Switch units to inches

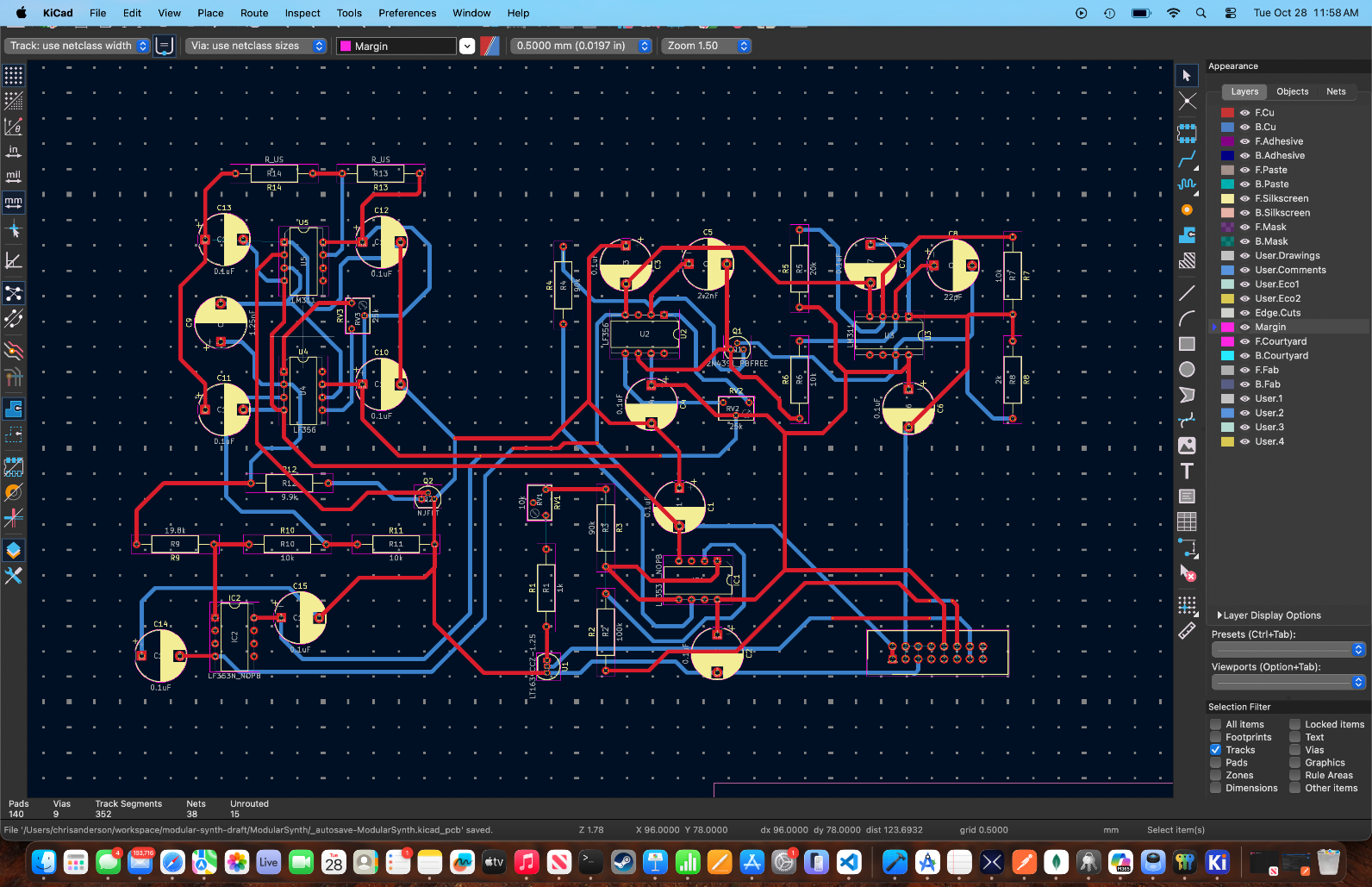click(14, 152)
